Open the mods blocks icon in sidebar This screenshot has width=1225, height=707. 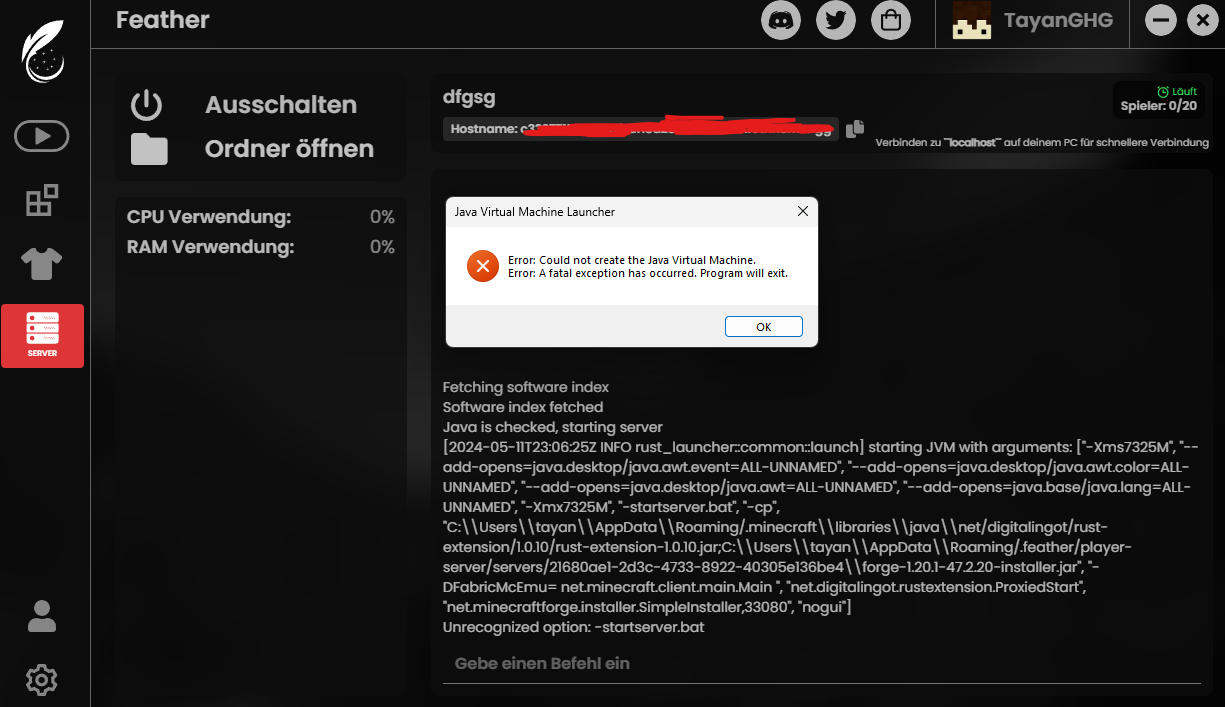(x=42, y=200)
